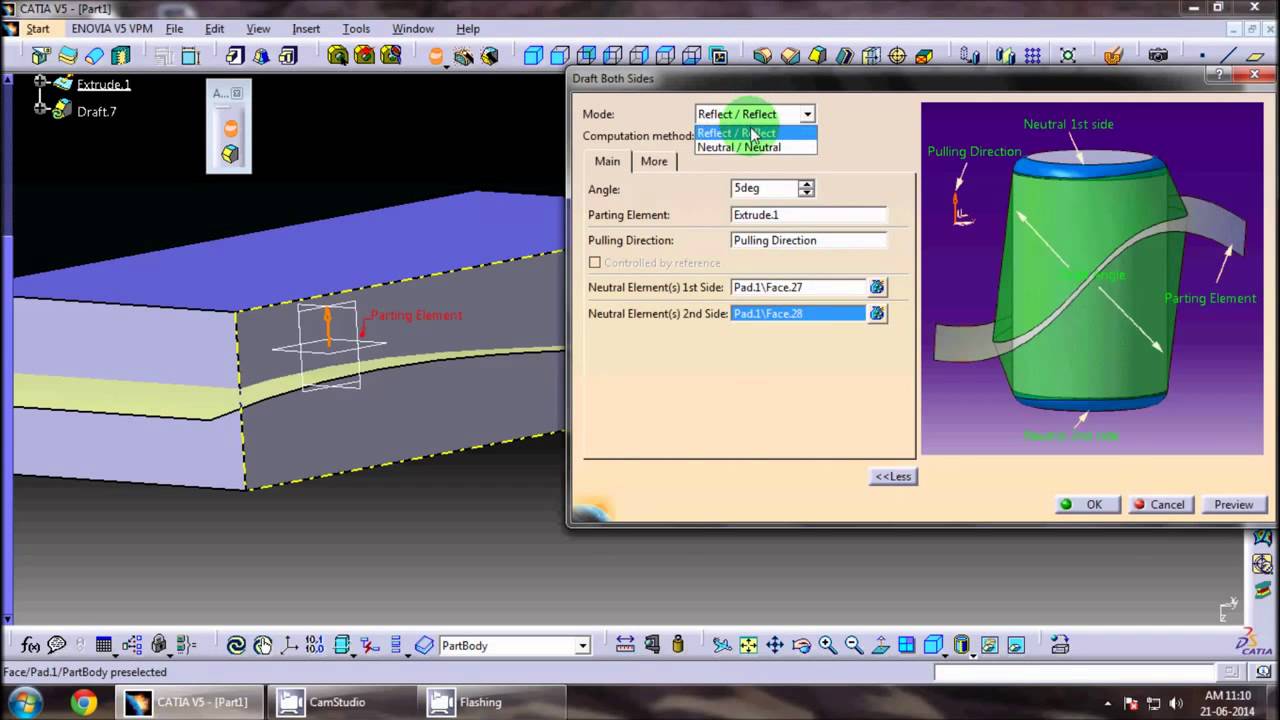The width and height of the screenshot is (1280, 720).
Task: Click the Extrude surface icon in top-left toolbar
Action: (x=41, y=56)
